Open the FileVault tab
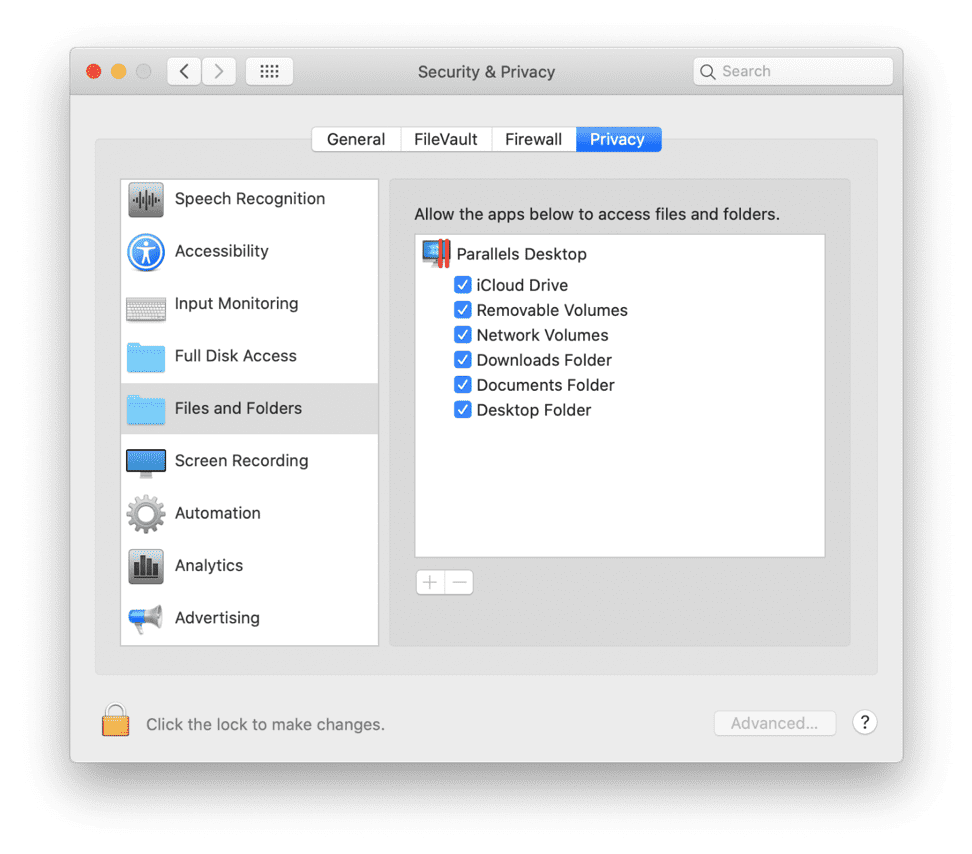This screenshot has height=854, width=972. pos(446,139)
